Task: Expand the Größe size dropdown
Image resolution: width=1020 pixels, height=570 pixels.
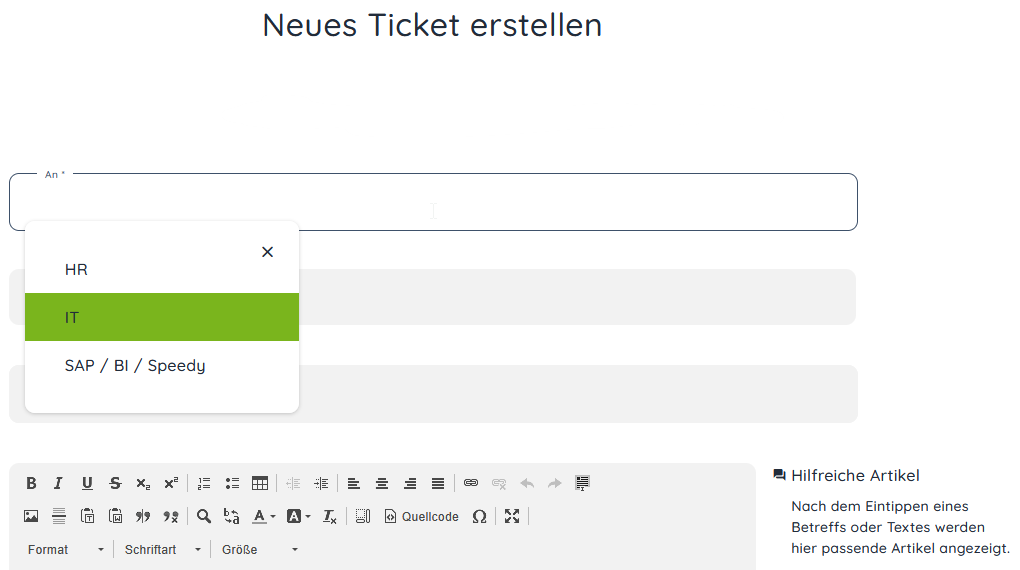Action: coord(260,549)
